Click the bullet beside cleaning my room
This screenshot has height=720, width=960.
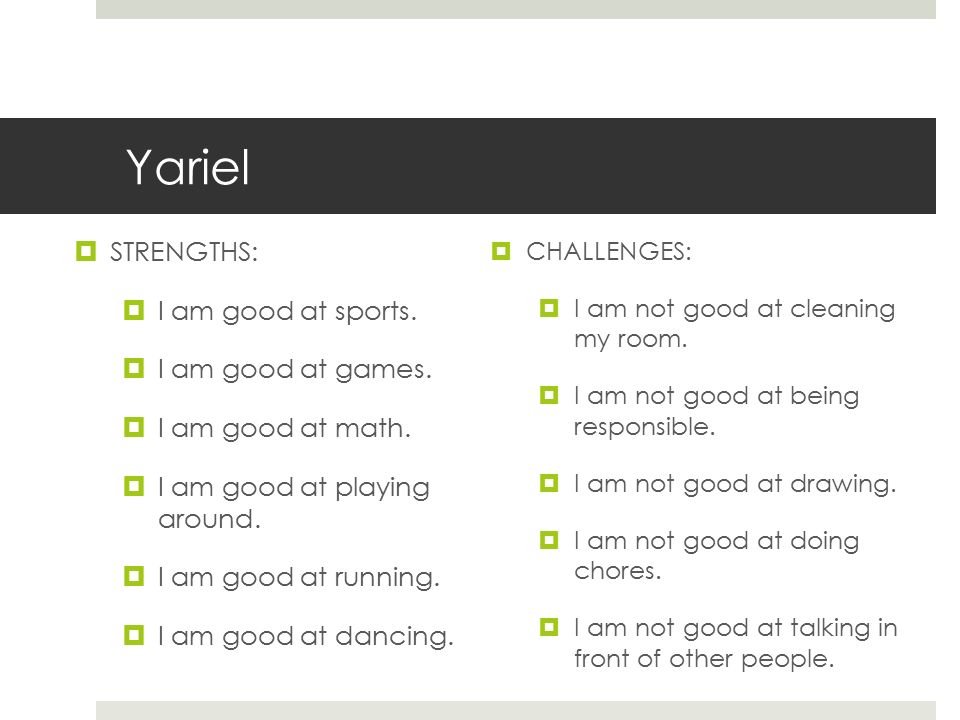pyautogui.click(x=549, y=307)
